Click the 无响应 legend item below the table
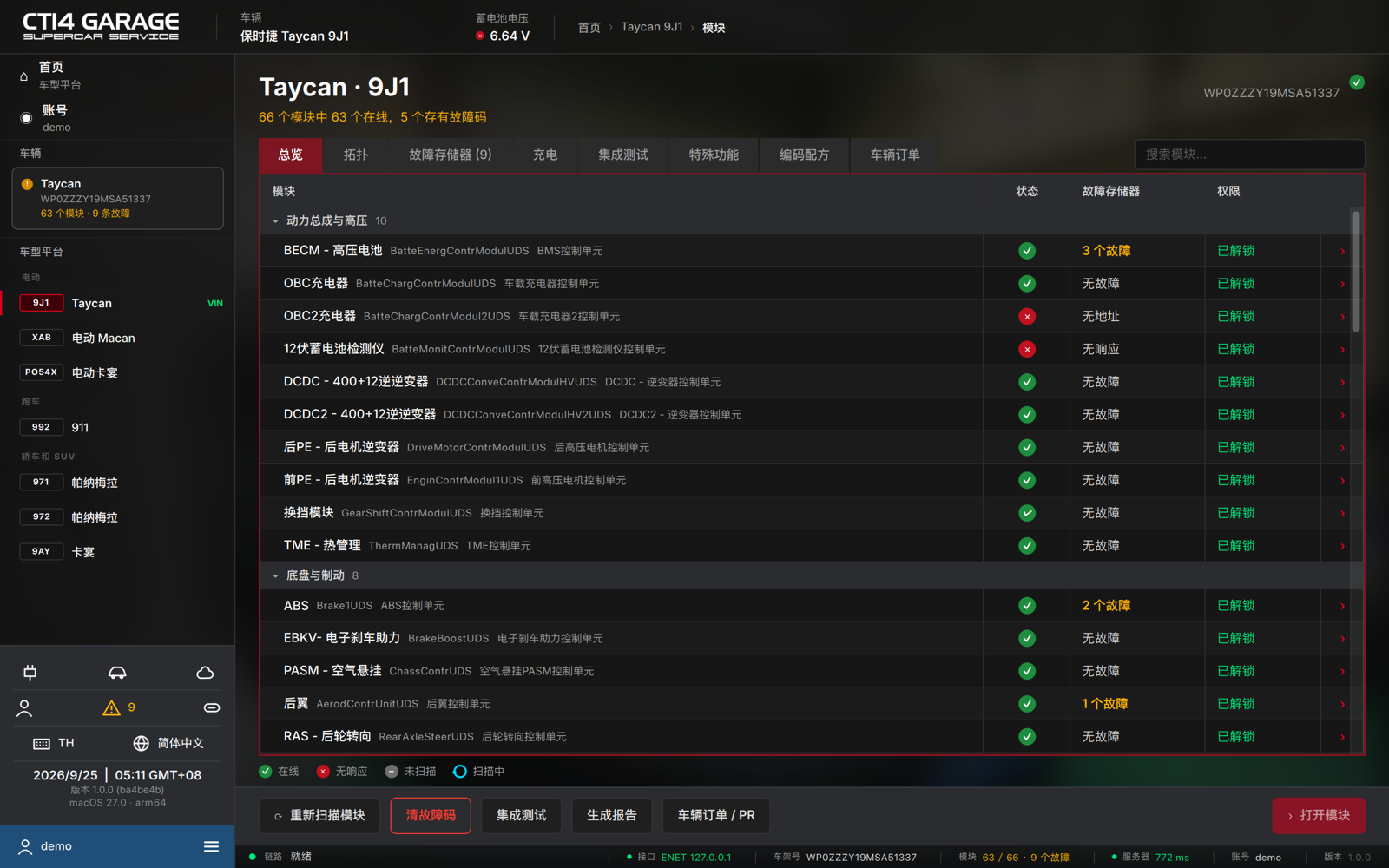Viewport: 1389px width, 868px height. [x=342, y=772]
